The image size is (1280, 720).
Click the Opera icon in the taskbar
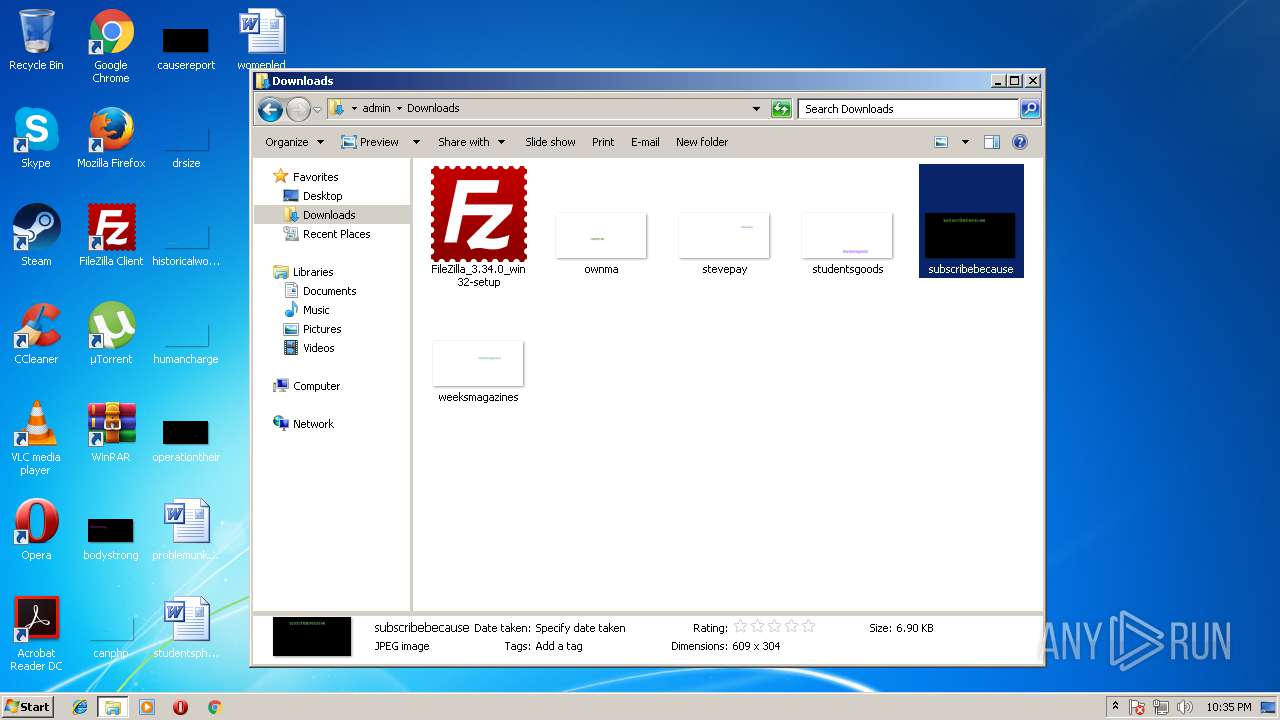(181, 707)
